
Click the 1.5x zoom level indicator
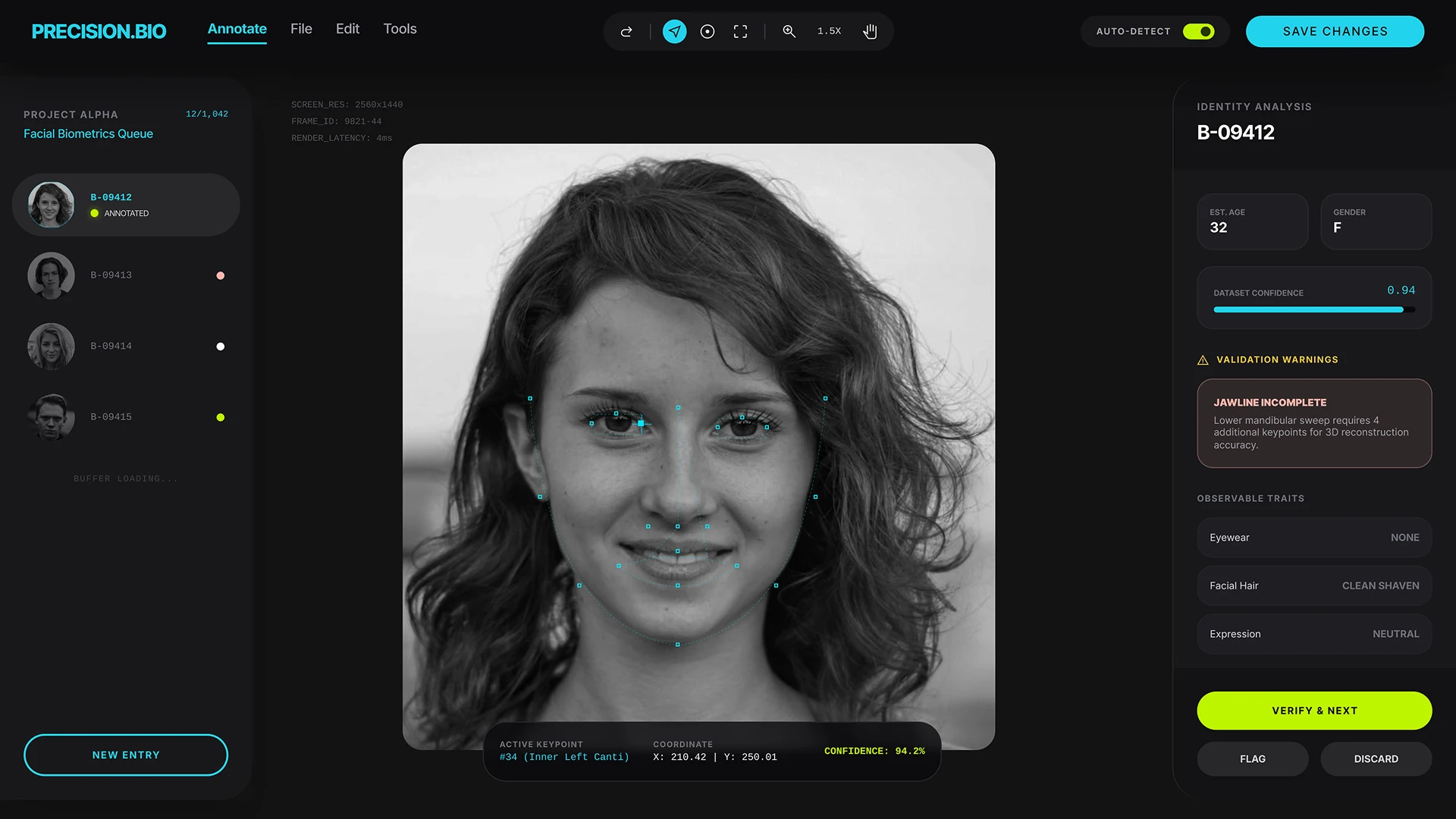(829, 32)
